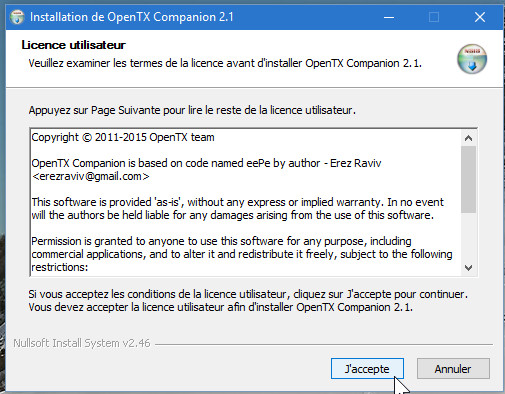Click the Installation de OpenTX Companion title text
The image size is (505, 394).
click(132, 17)
